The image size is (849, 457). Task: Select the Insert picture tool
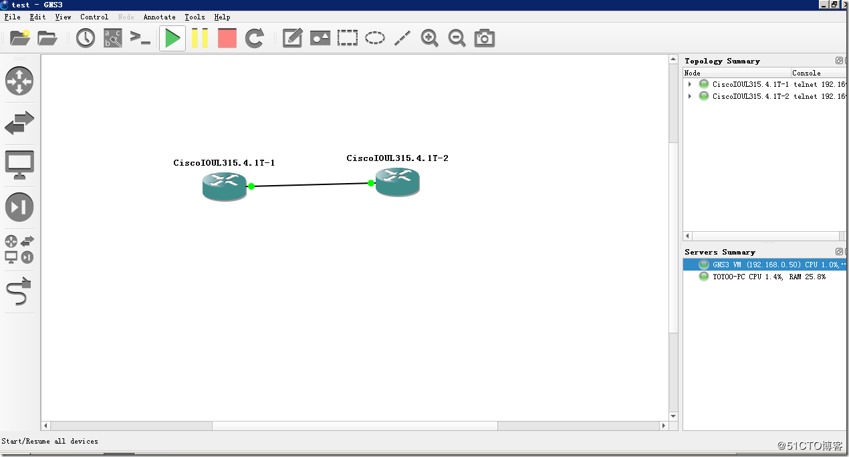pos(320,38)
